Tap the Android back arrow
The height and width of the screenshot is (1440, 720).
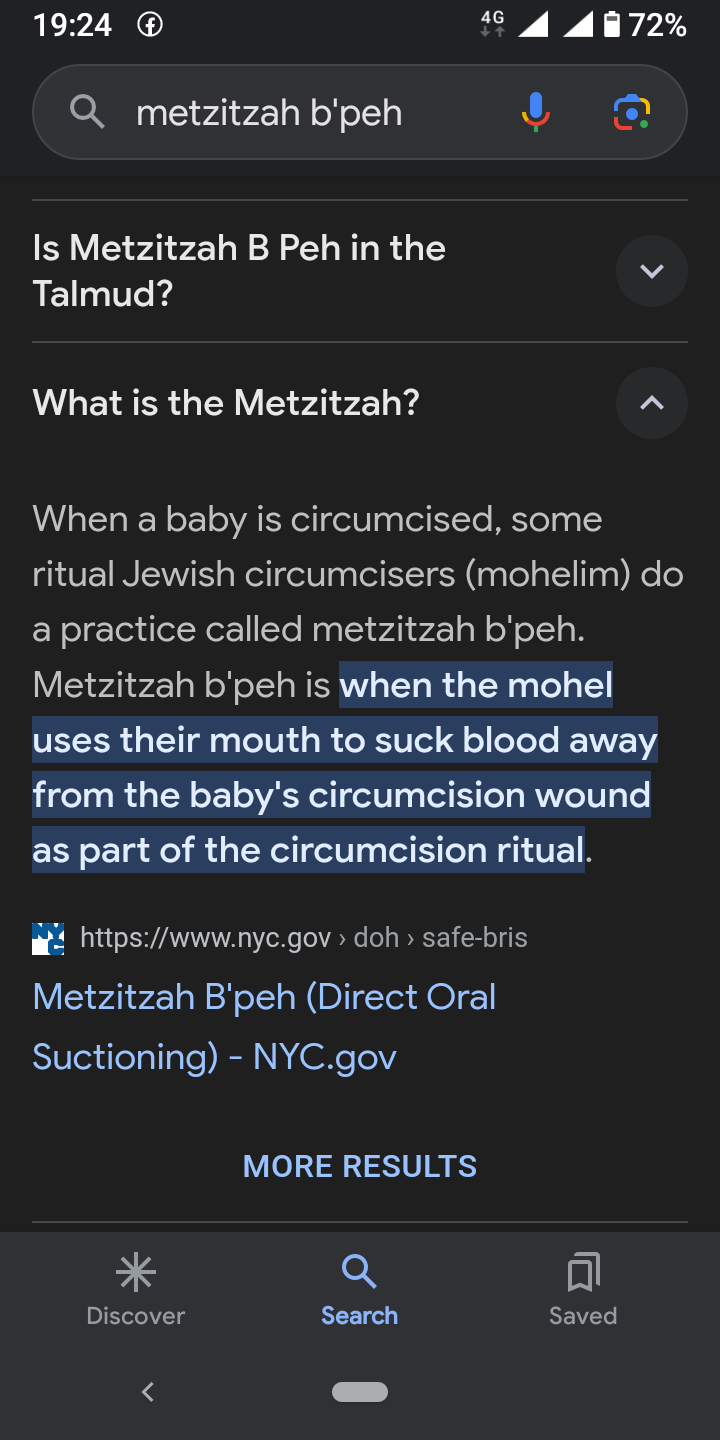click(x=148, y=1391)
